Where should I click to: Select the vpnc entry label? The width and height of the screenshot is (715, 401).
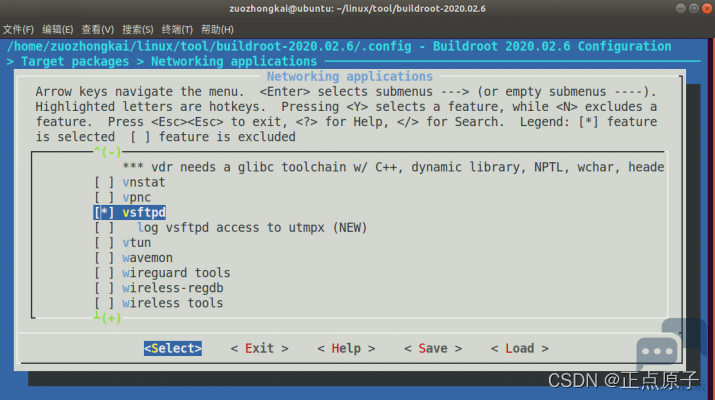[x=136, y=198]
